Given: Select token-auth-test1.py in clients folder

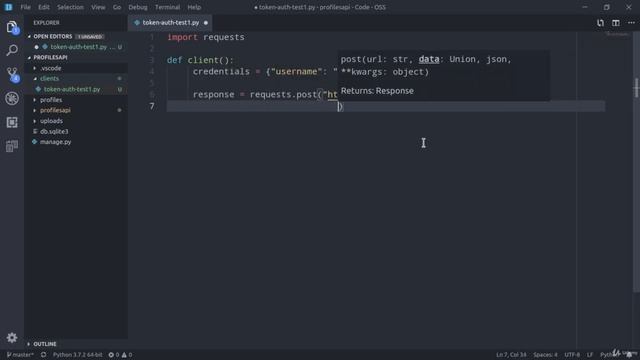Looking at the screenshot, I should pyautogui.click(x=71, y=89).
